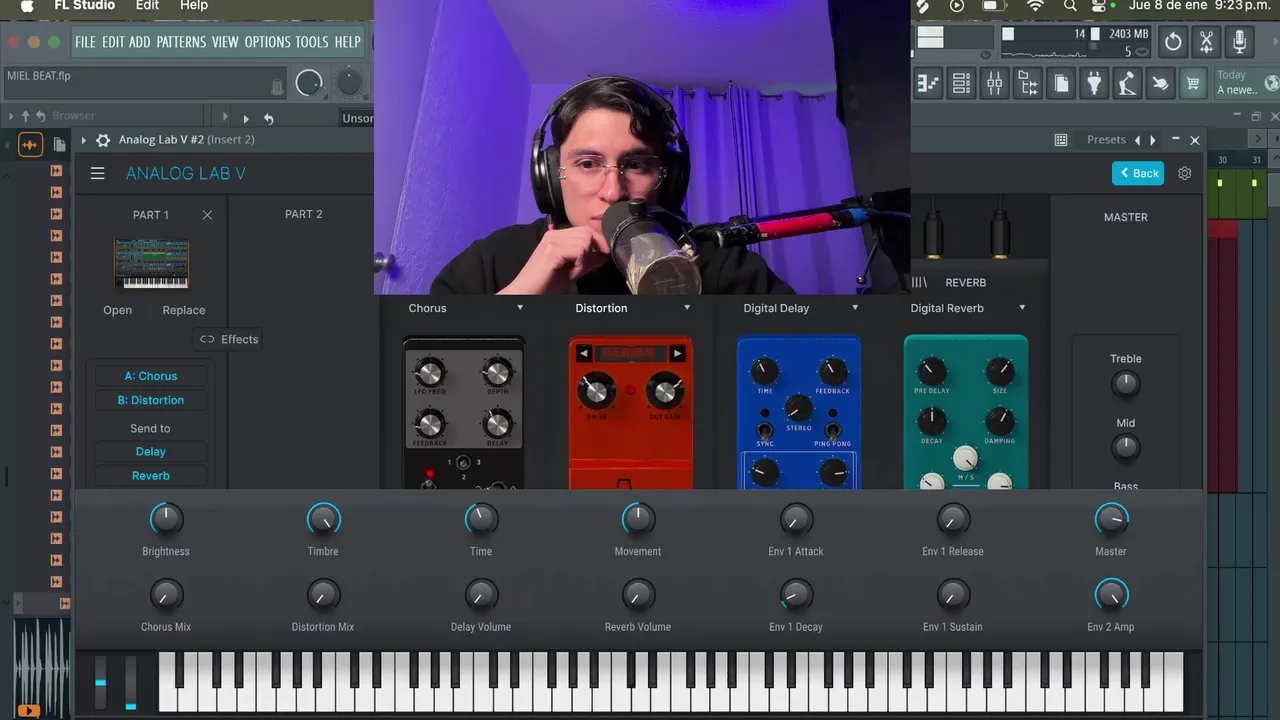Open the EDIT menu in FL Studio
The image size is (1280, 720).
click(113, 42)
